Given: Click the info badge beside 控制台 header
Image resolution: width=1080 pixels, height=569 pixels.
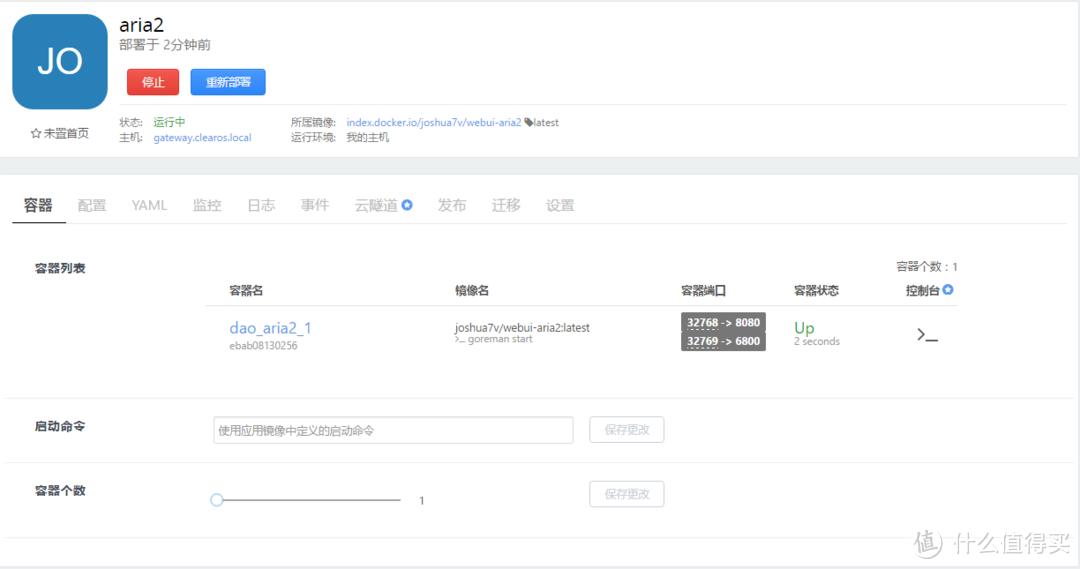Looking at the screenshot, I should (948, 290).
